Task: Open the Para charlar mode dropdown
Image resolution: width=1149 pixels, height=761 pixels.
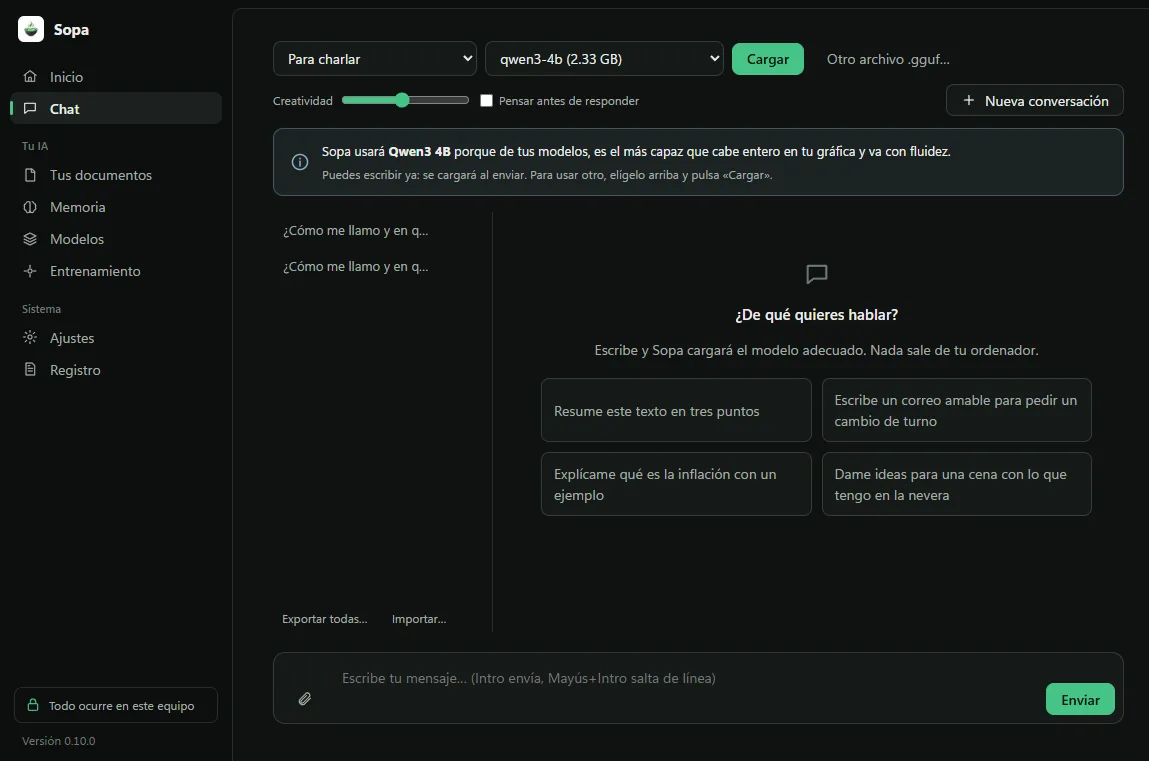Action: coord(374,59)
